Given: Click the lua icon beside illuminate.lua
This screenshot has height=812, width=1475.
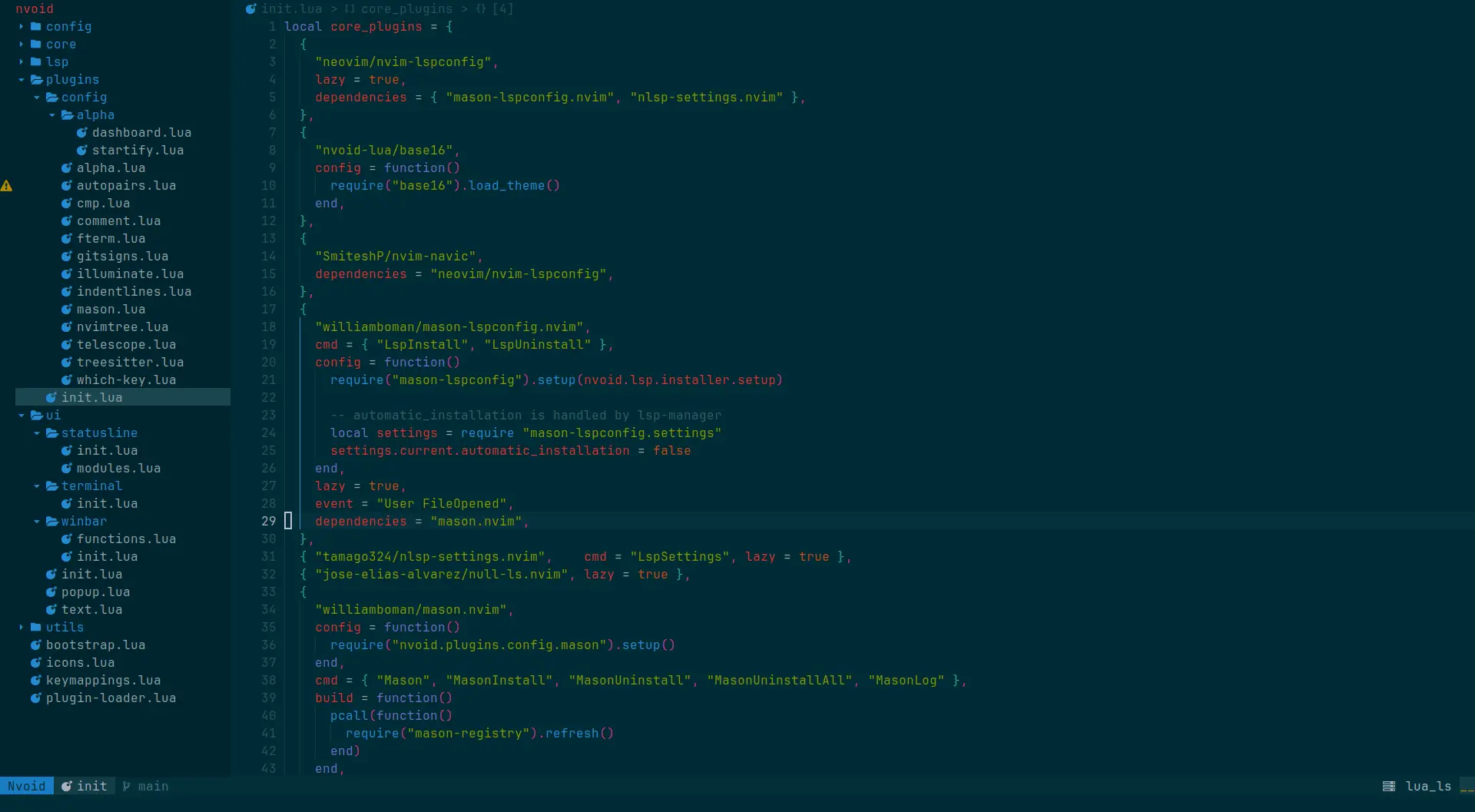Looking at the screenshot, I should 67,274.
